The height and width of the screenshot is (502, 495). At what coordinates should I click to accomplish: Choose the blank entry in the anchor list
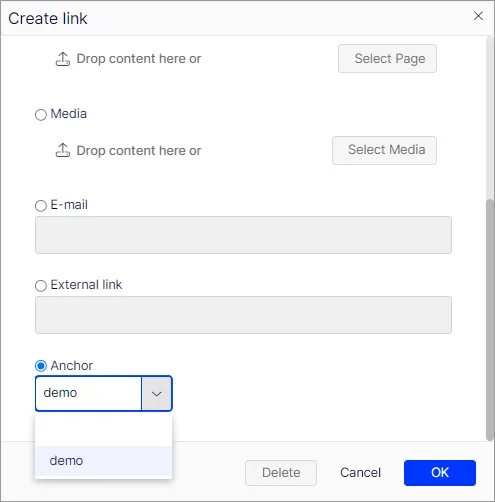(104, 431)
